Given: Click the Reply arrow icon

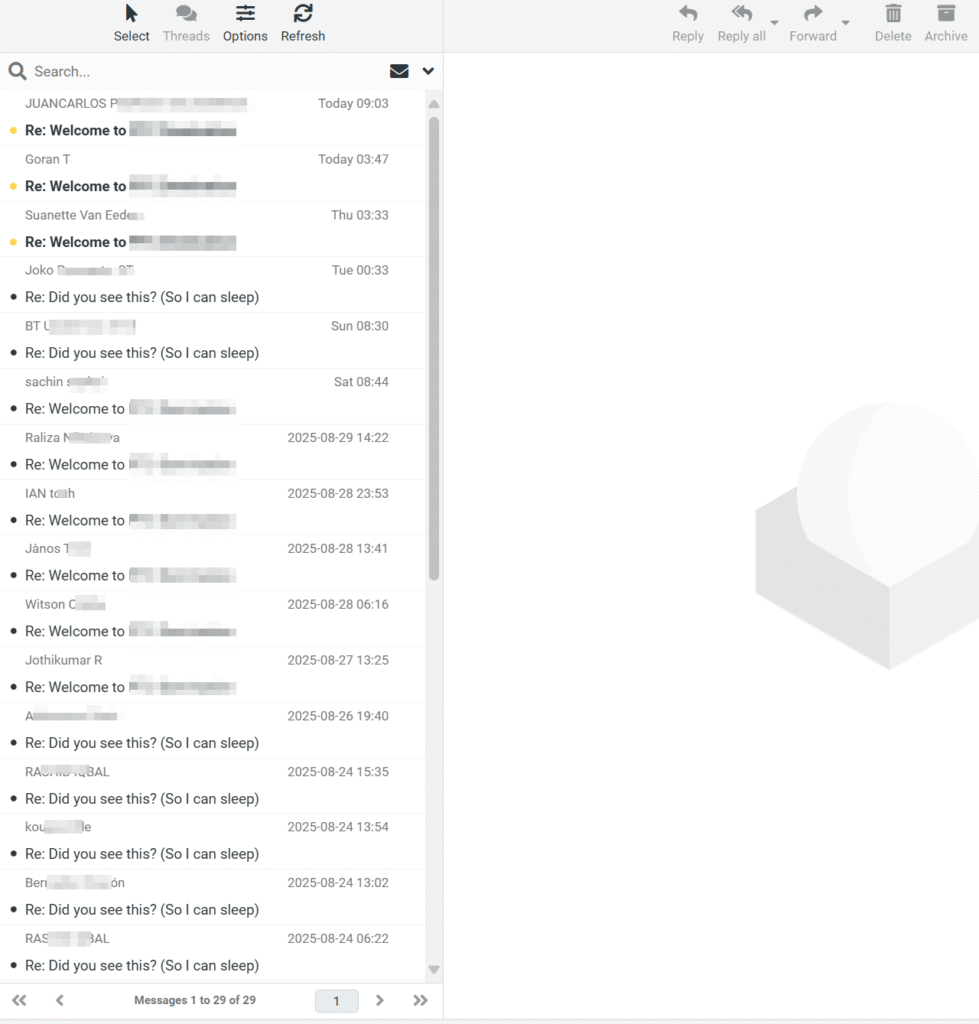Looking at the screenshot, I should point(688,14).
